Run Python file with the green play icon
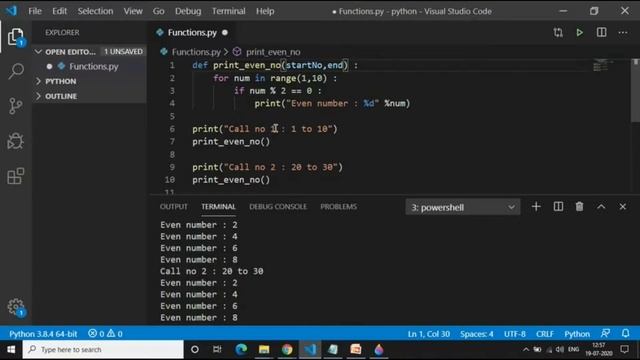640x360 pixels. [x=579, y=33]
